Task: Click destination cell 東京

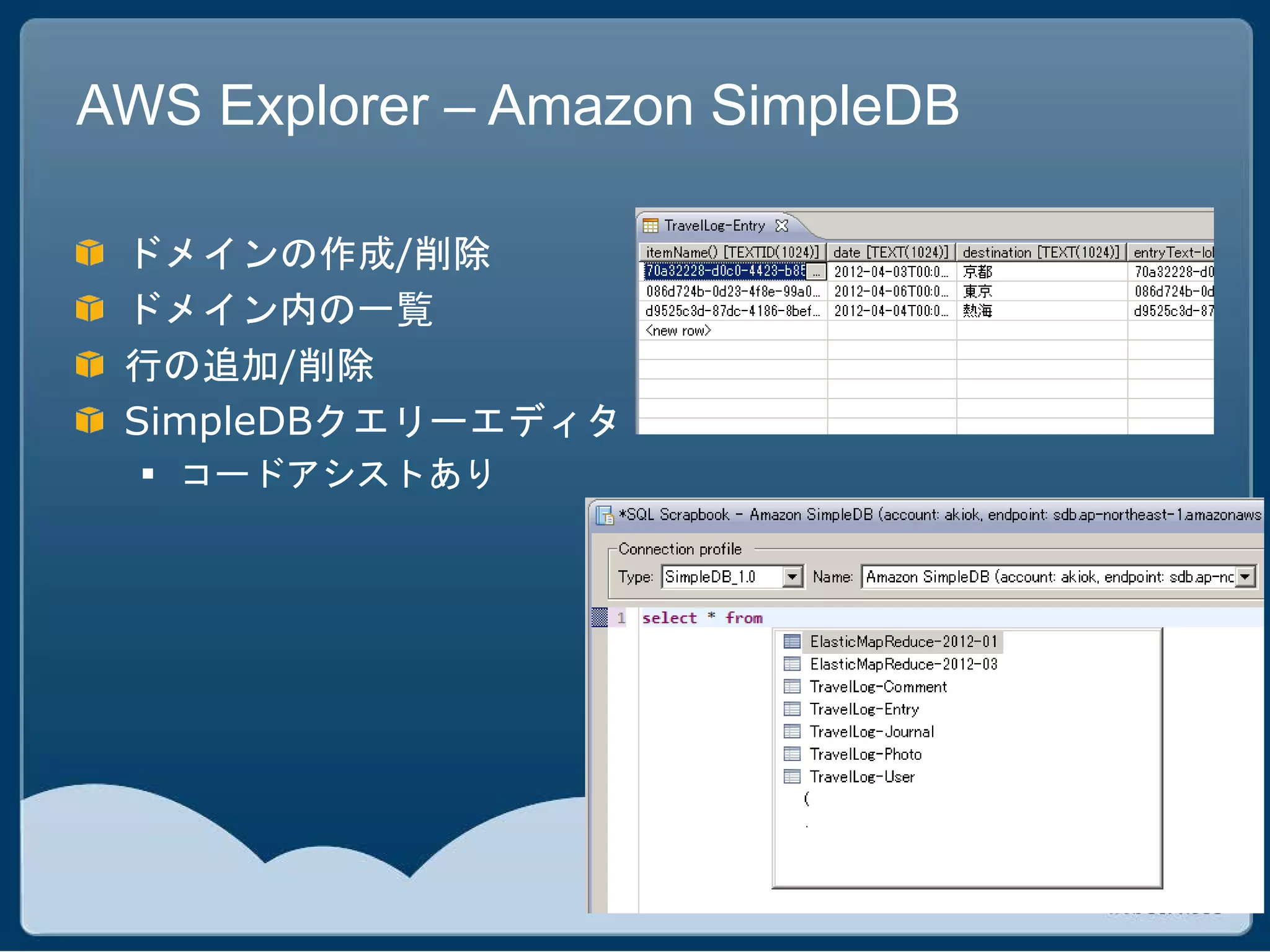Action: click(1041, 291)
